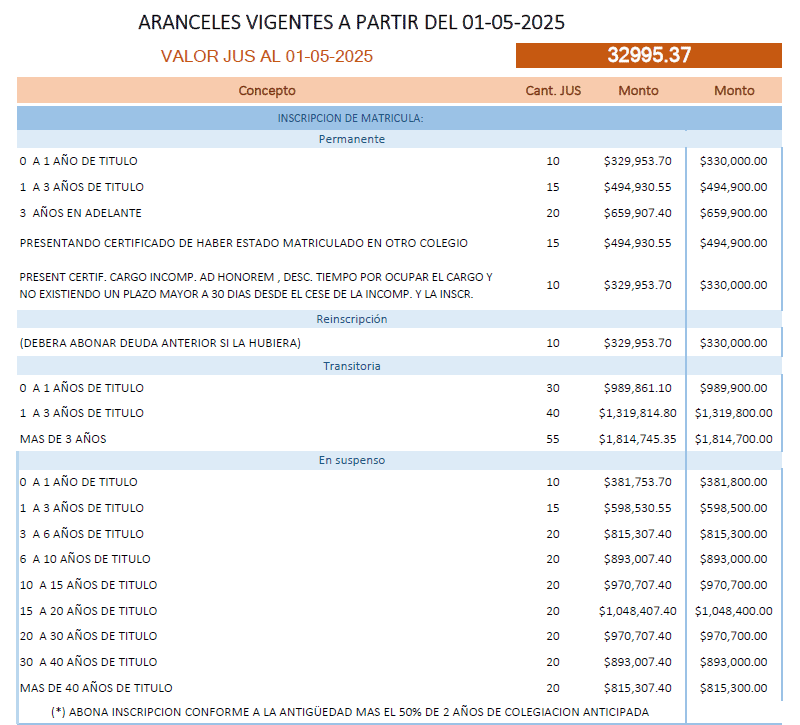
Task: Click the rounded amount $598,500.00
Action: point(733,508)
